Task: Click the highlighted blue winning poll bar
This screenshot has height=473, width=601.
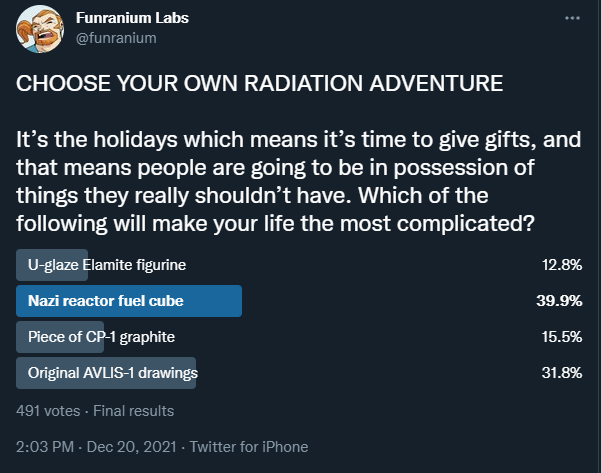Action: click(x=129, y=301)
